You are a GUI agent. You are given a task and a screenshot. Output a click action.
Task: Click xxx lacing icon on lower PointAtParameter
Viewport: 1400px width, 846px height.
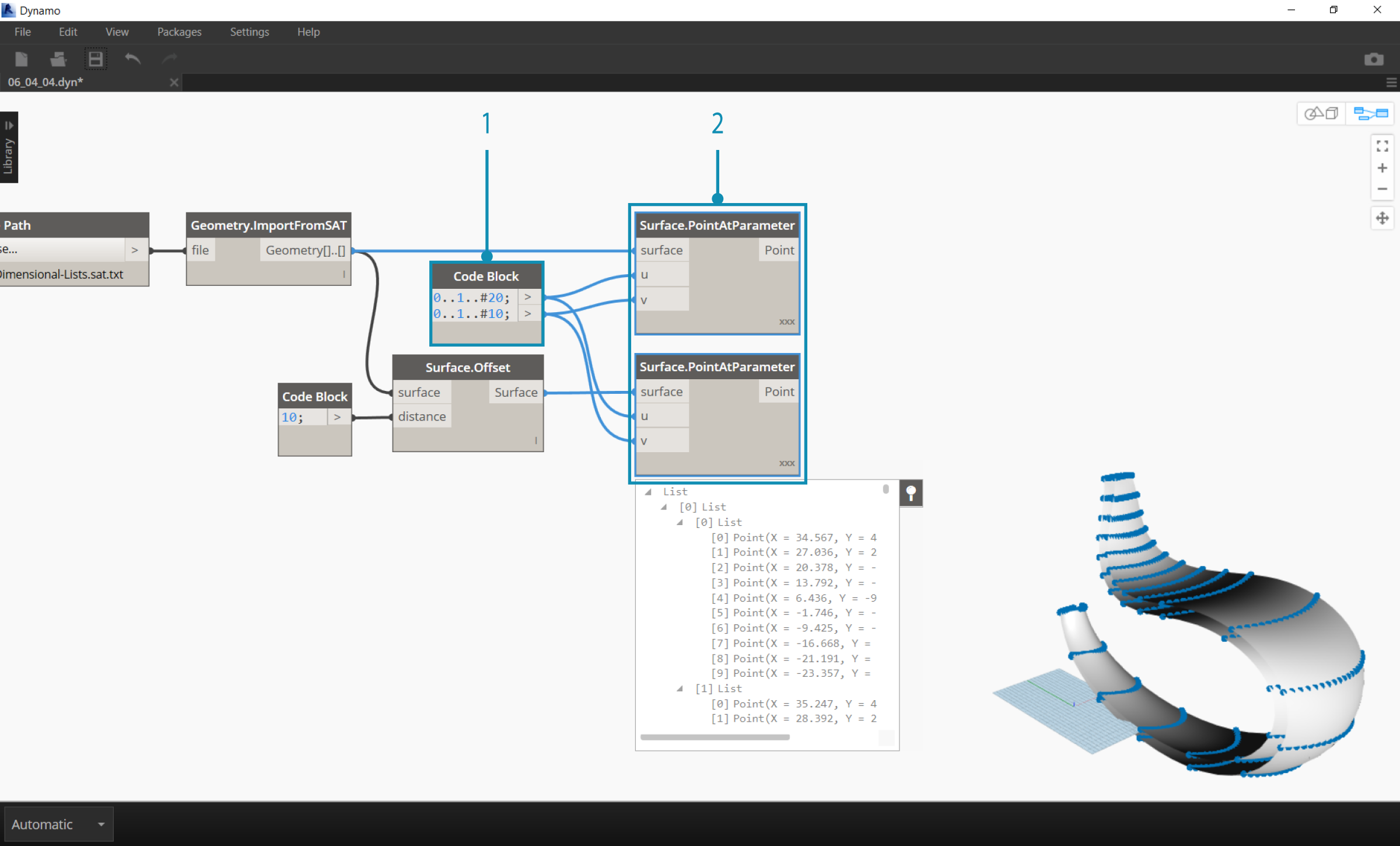pyautogui.click(x=787, y=463)
